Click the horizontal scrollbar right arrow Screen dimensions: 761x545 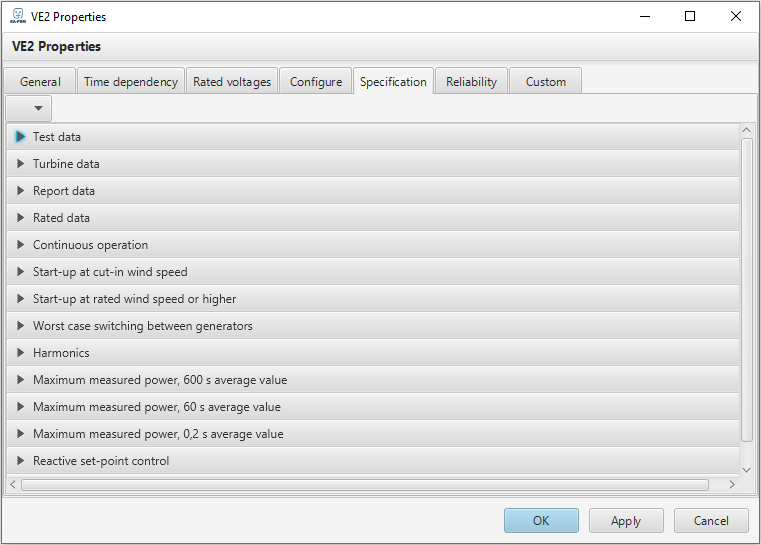point(732,484)
